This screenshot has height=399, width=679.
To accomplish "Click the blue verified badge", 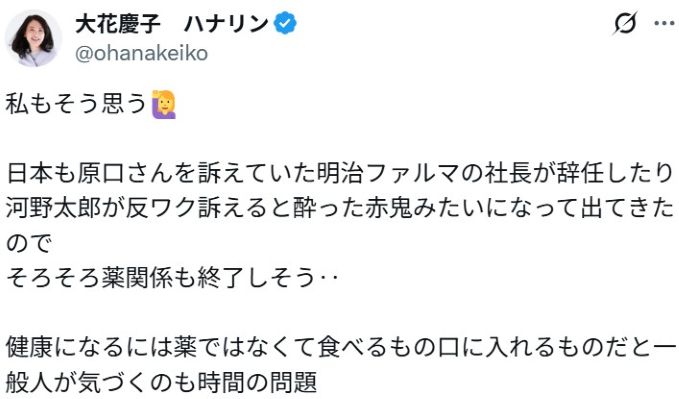I will (x=285, y=23).
